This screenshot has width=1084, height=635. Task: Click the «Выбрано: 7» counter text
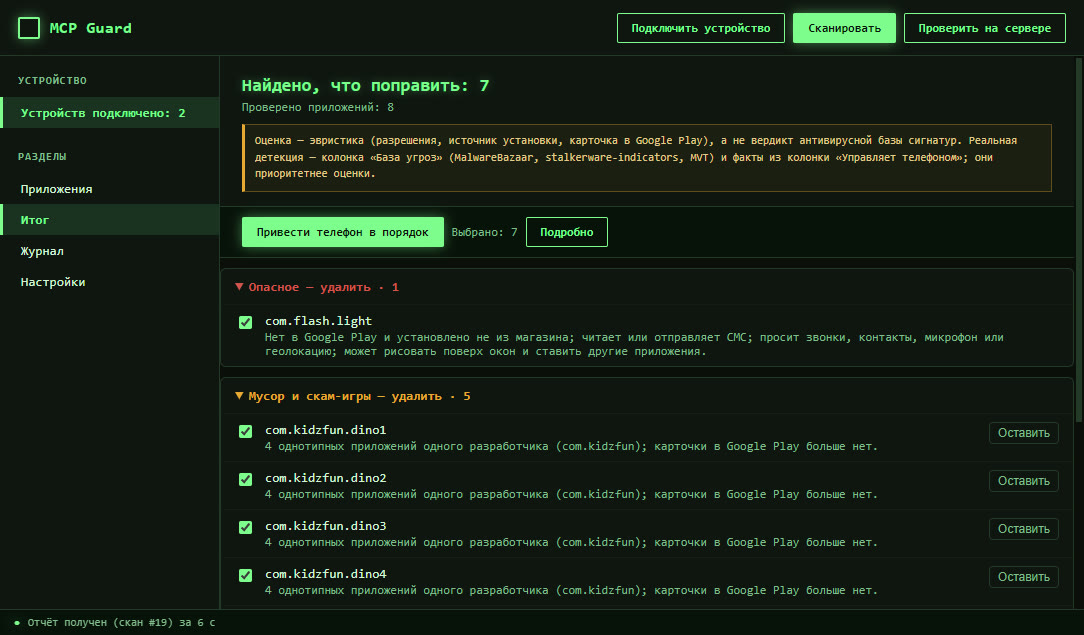(485, 232)
